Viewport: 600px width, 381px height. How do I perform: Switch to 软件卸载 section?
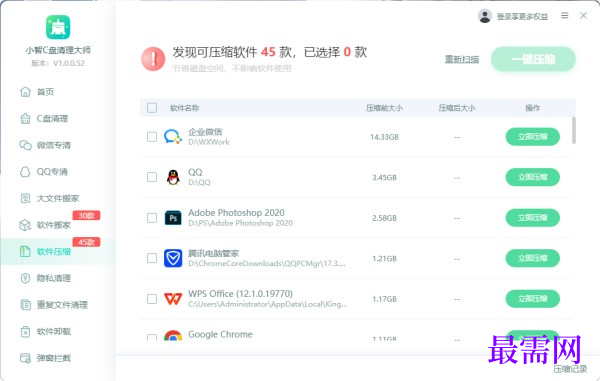[x=54, y=331]
